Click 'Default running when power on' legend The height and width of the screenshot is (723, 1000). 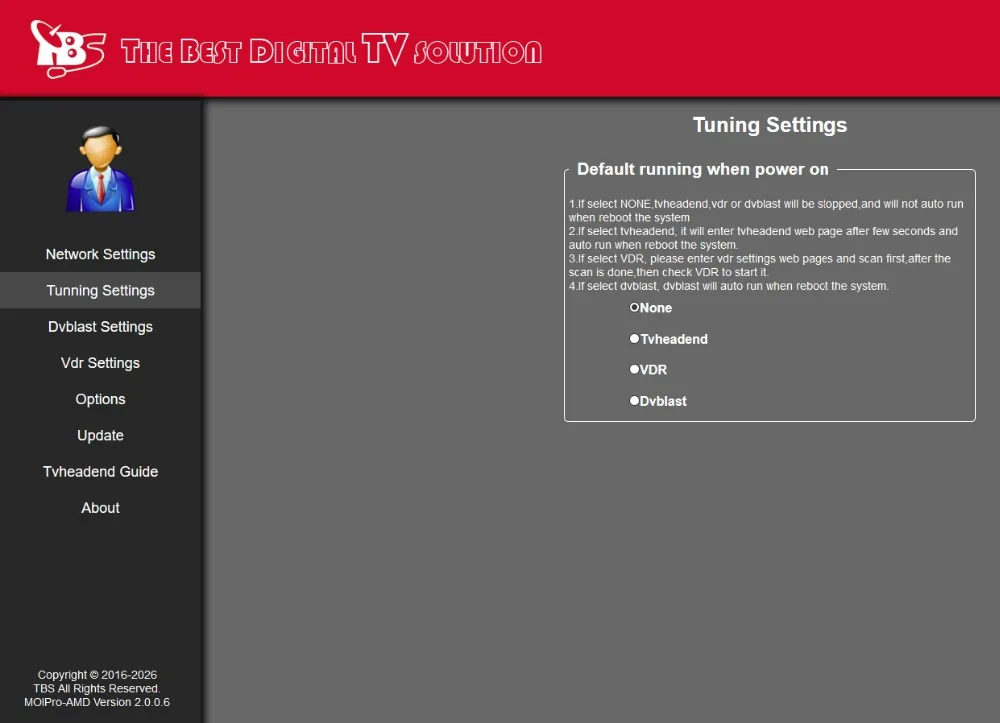(x=703, y=169)
